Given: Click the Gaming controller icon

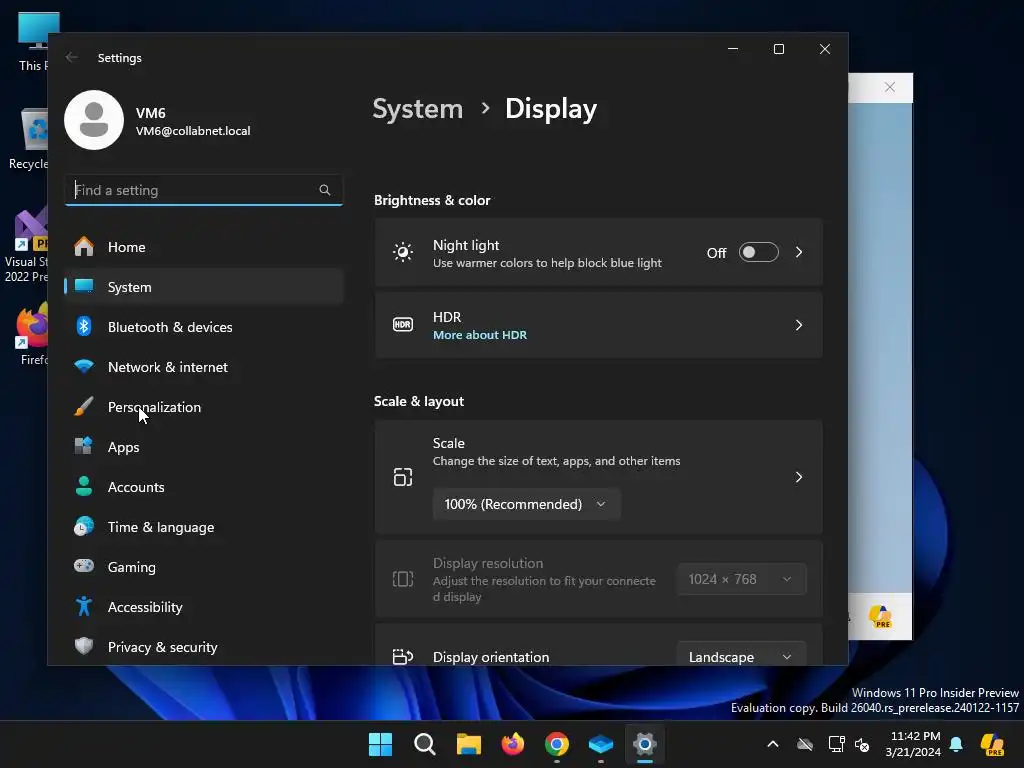Looking at the screenshot, I should tap(84, 566).
